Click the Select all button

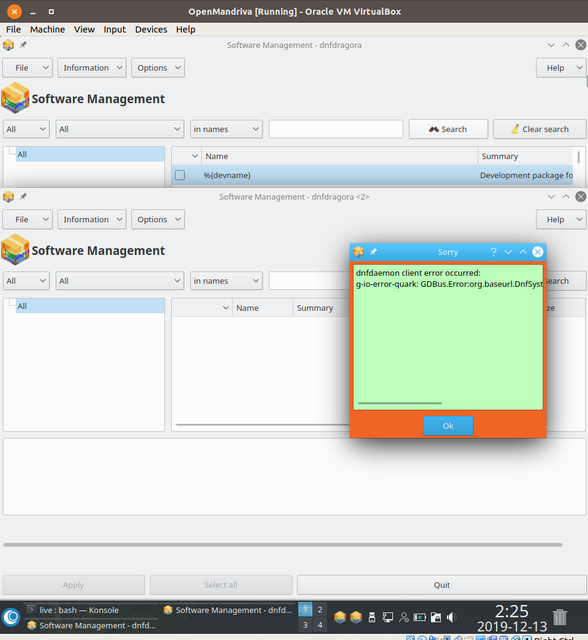pos(221,585)
